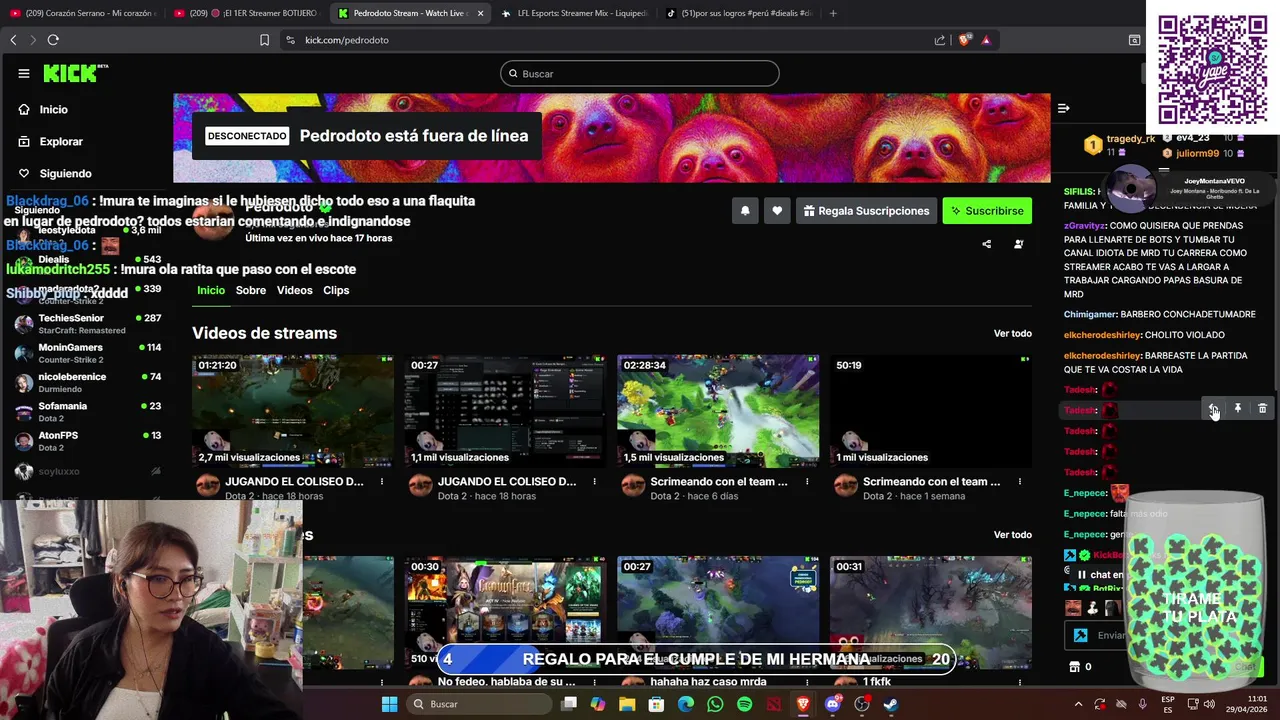
Task: Click the green KICK logo
Action: click(70, 73)
